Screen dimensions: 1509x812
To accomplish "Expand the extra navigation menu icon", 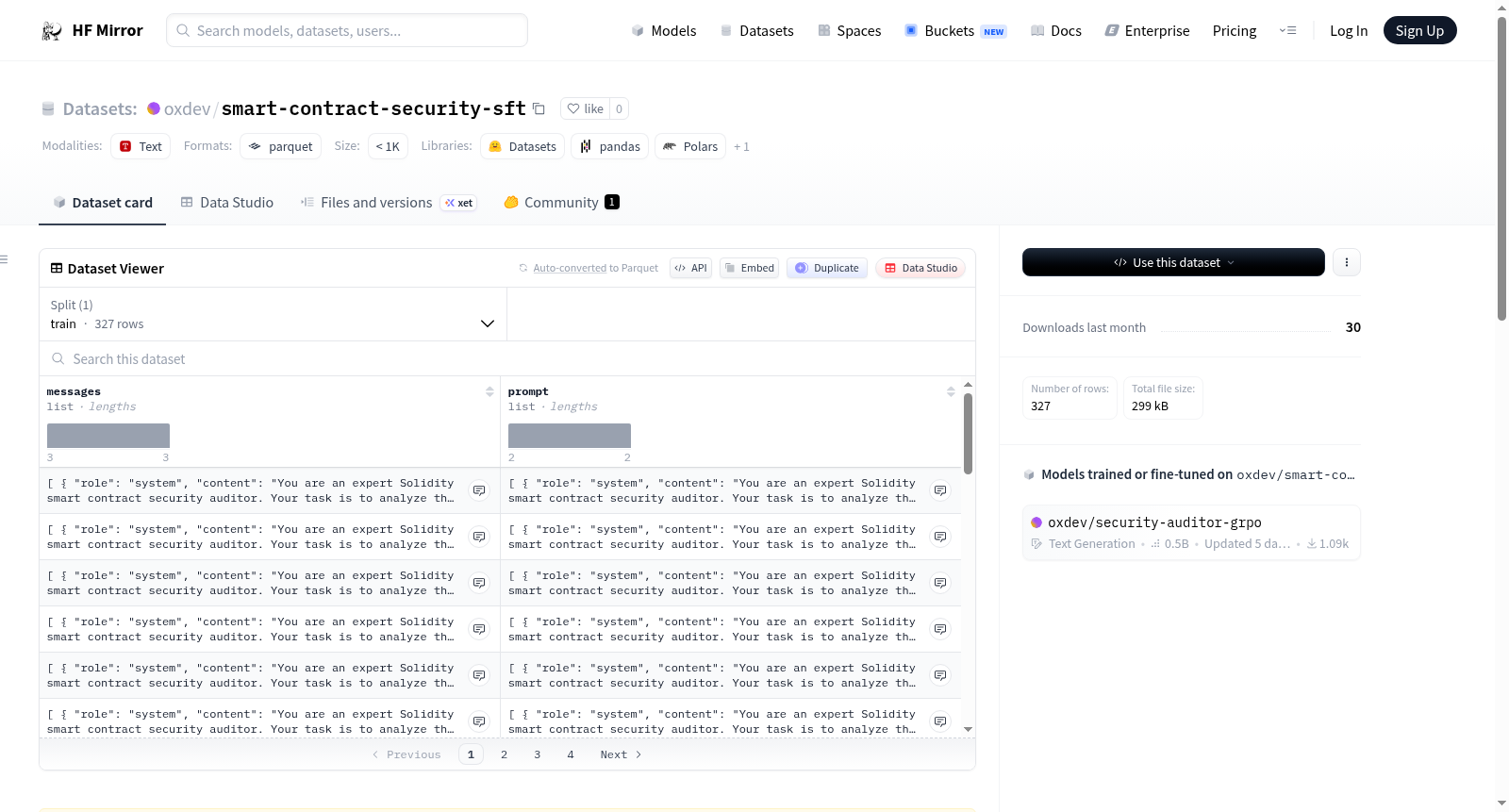I will click(x=1287, y=31).
